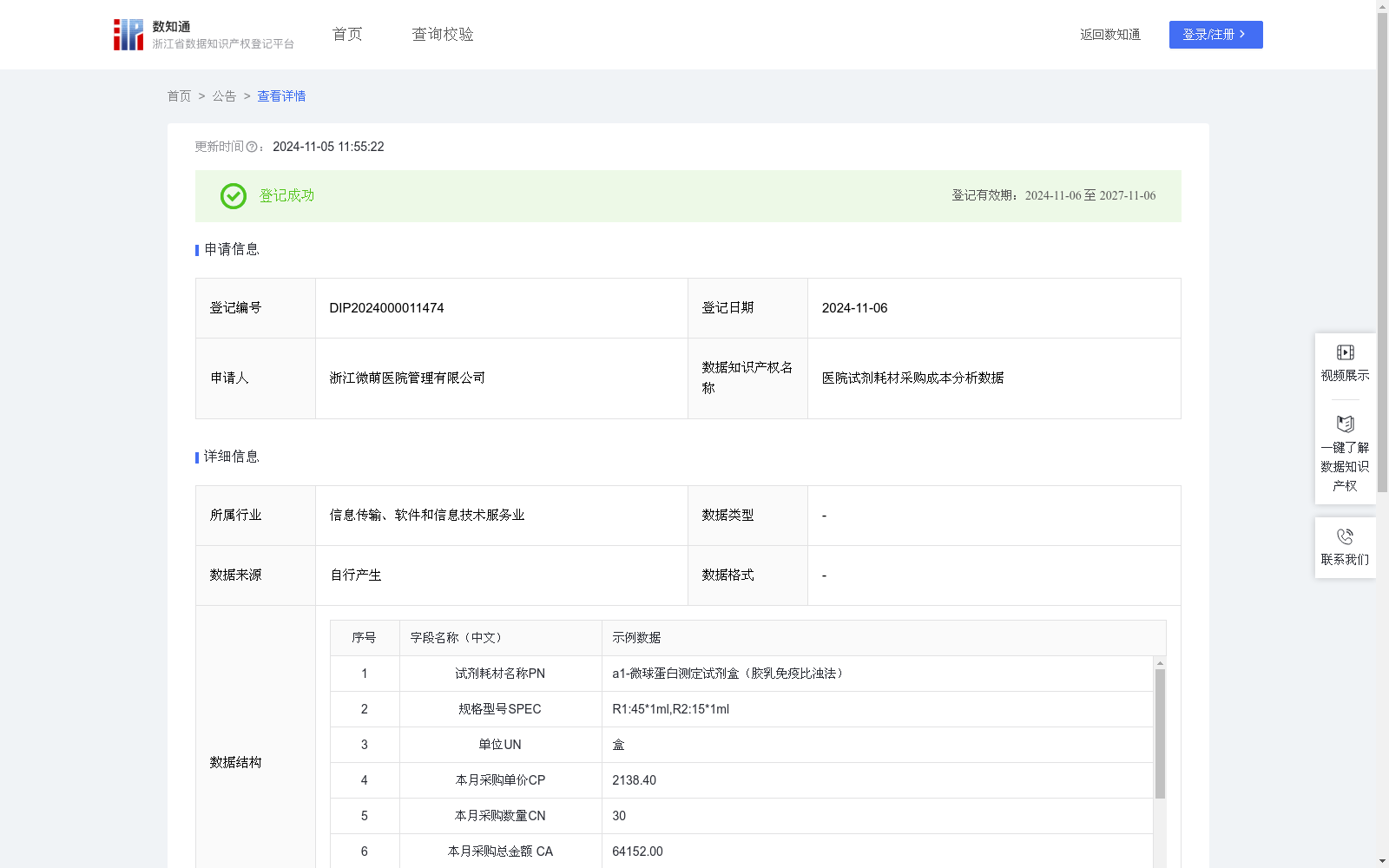The width and height of the screenshot is (1389, 868).
Task: Click the applicant 浙江微萌医院管理有限公司
Action: pos(407,378)
